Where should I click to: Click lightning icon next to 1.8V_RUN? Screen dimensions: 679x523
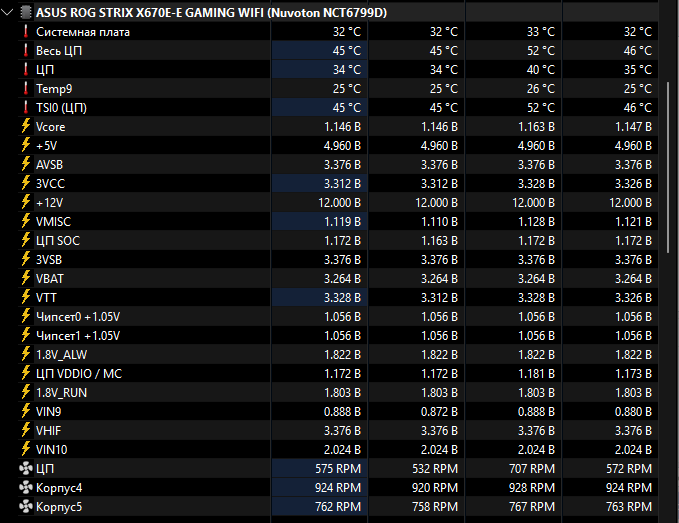point(26,392)
